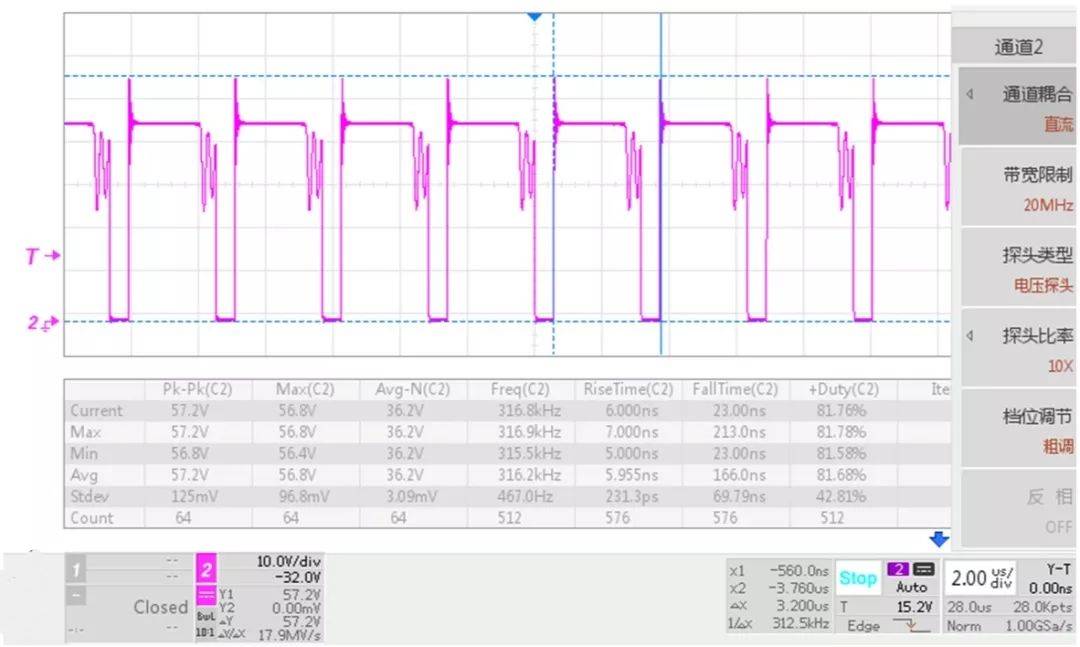
Task: Click the 2.00 us/div timebase box
Action: (x=978, y=578)
